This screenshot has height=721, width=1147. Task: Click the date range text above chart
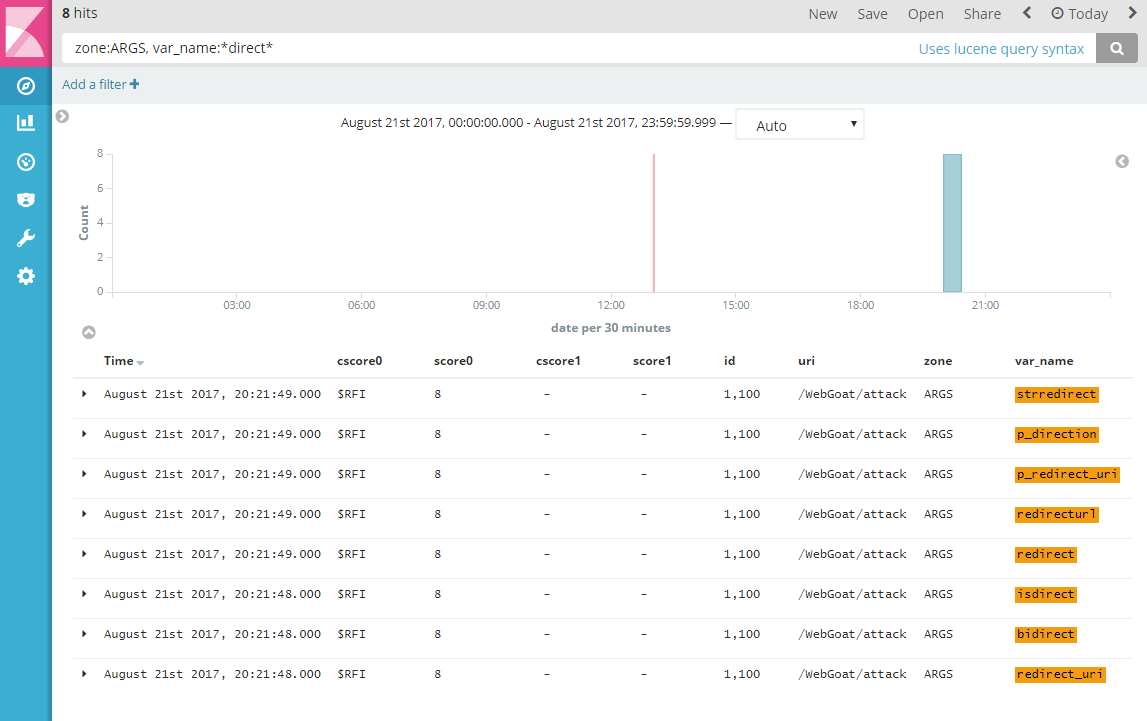click(528, 123)
